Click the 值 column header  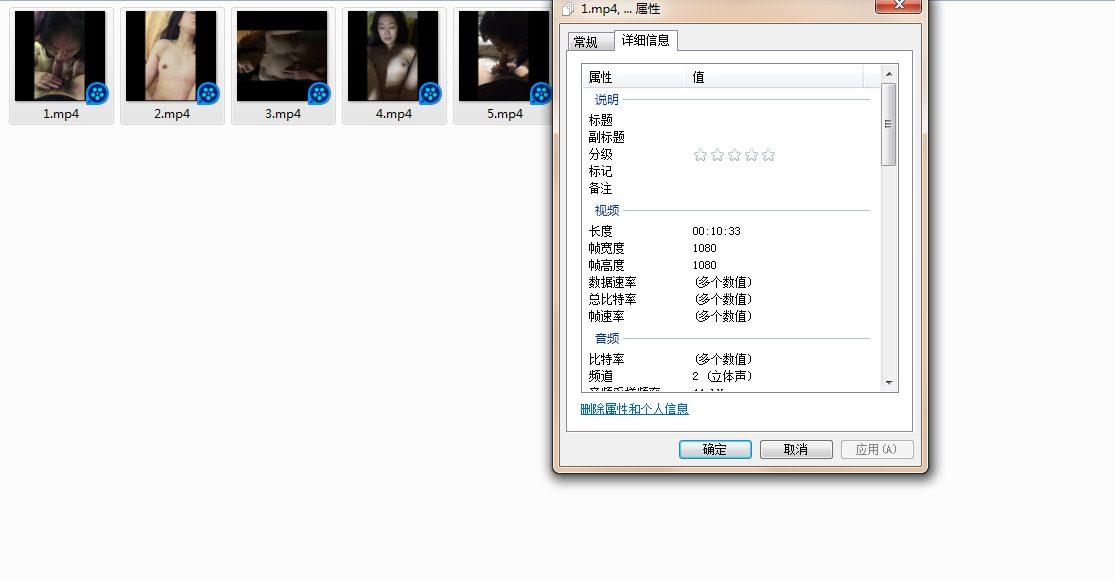(774, 77)
